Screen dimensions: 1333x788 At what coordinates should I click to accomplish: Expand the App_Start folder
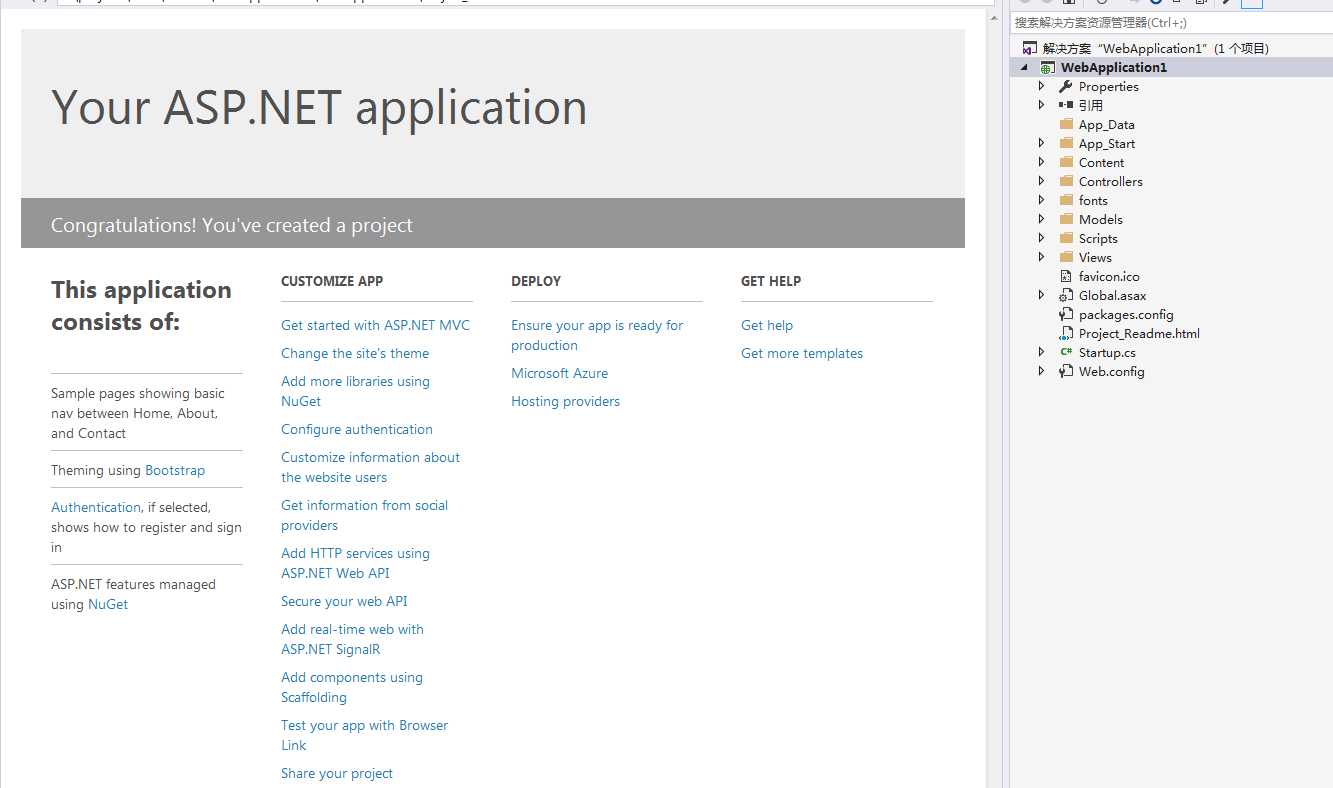pos(1042,144)
